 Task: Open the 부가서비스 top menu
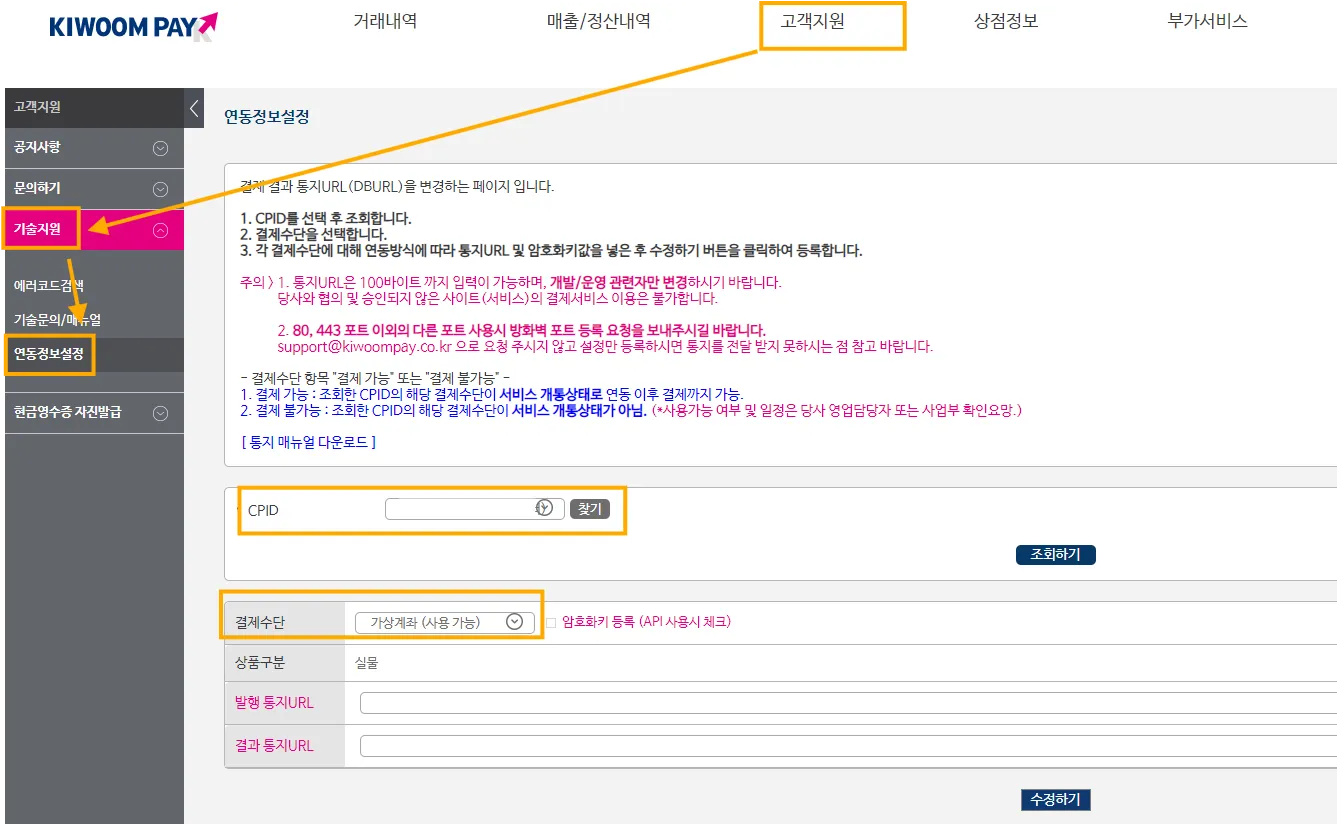[1207, 21]
